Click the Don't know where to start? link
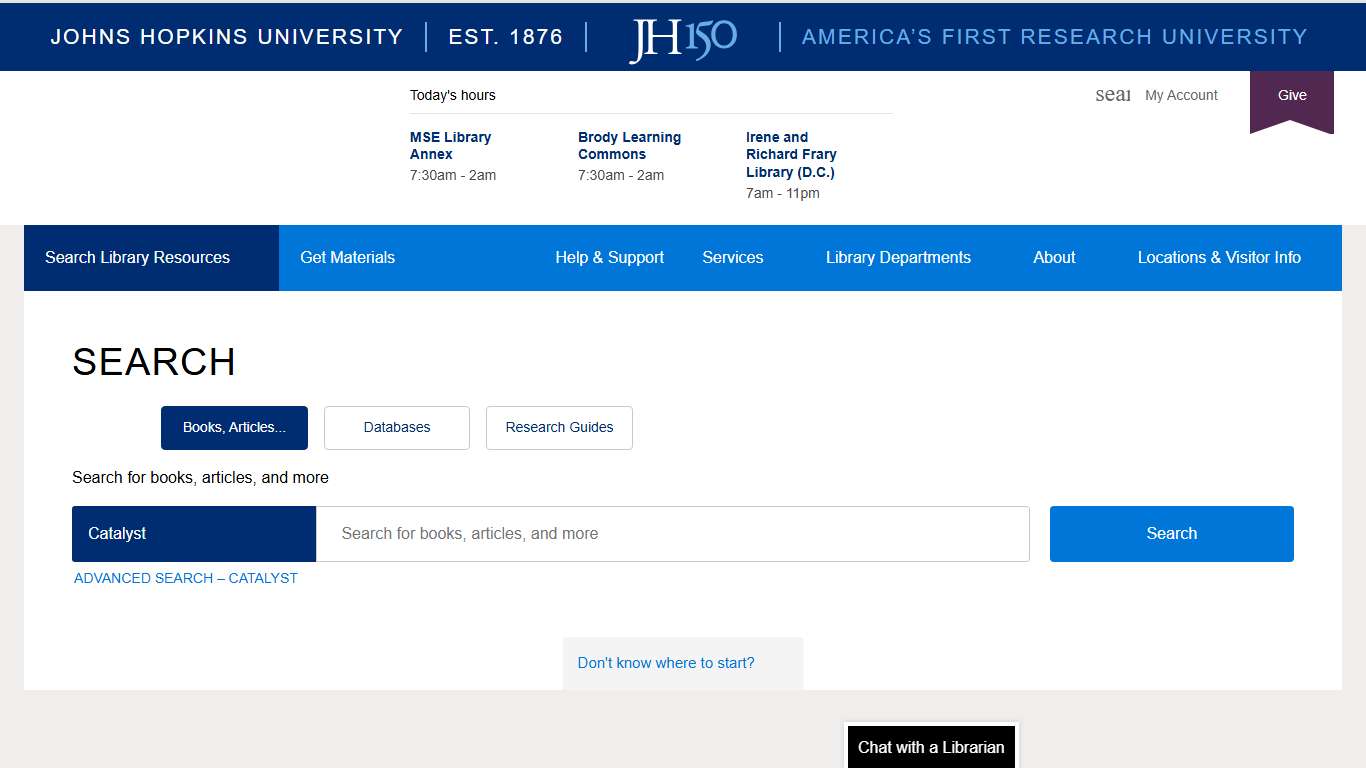The height and width of the screenshot is (768, 1366). (666, 663)
